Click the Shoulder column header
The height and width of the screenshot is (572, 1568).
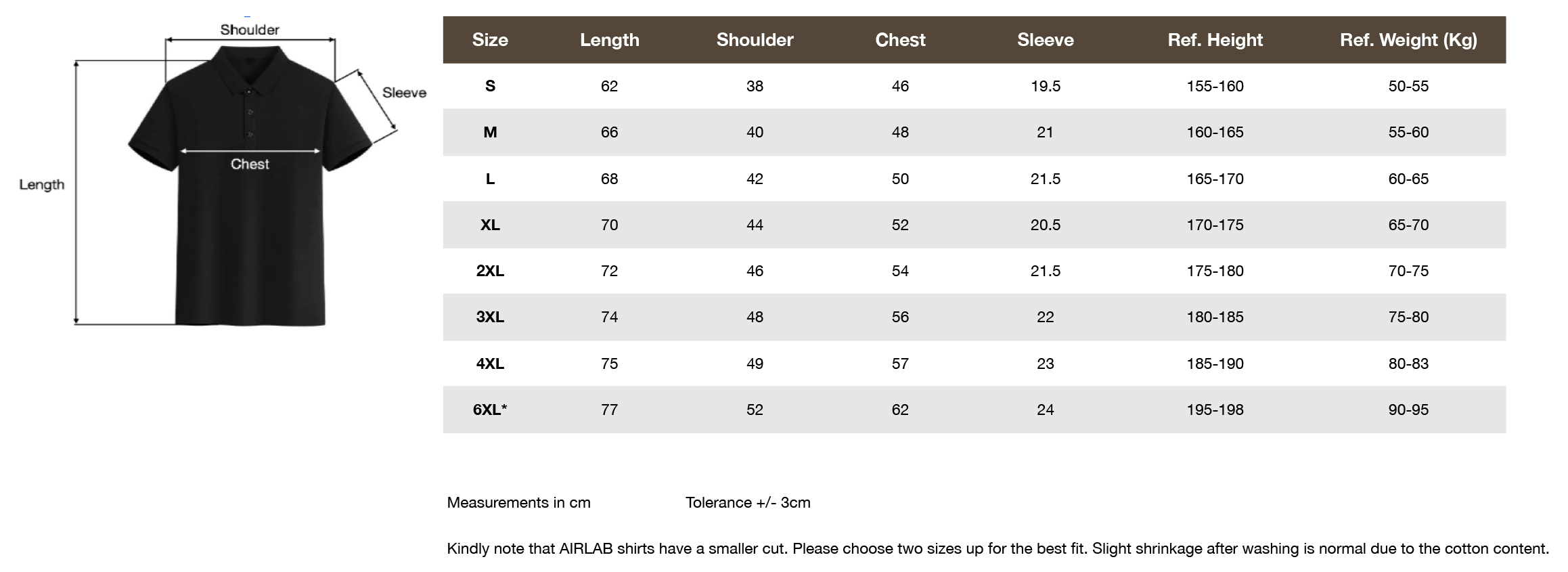tap(755, 40)
